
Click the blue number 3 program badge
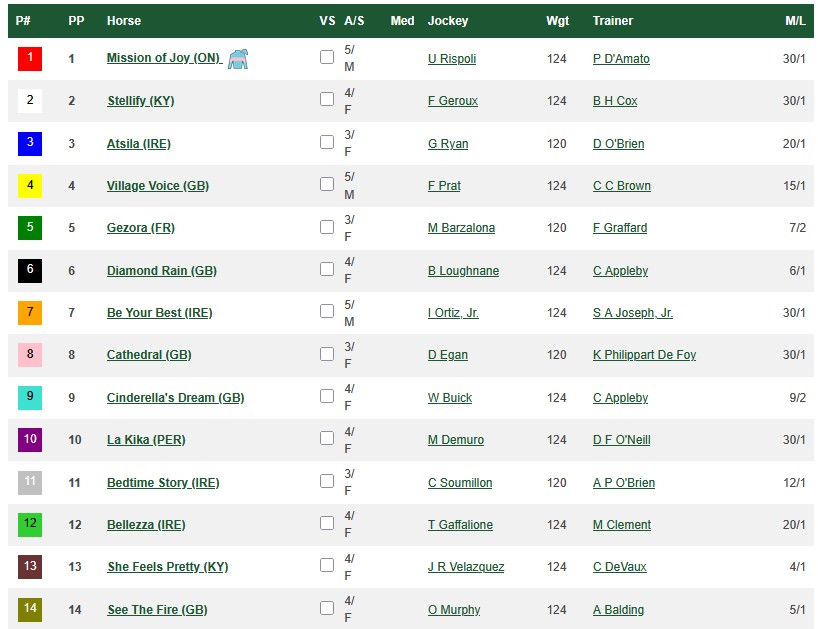point(30,143)
